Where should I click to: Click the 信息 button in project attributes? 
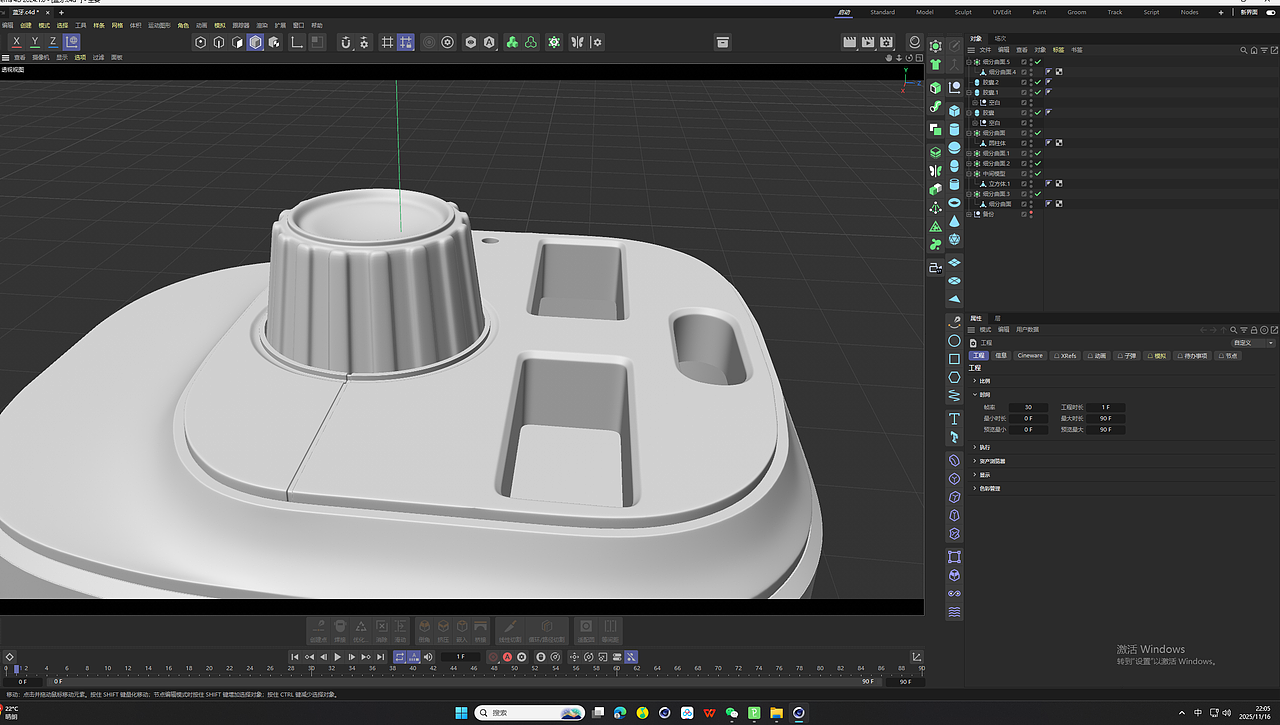click(x=1001, y=356)
